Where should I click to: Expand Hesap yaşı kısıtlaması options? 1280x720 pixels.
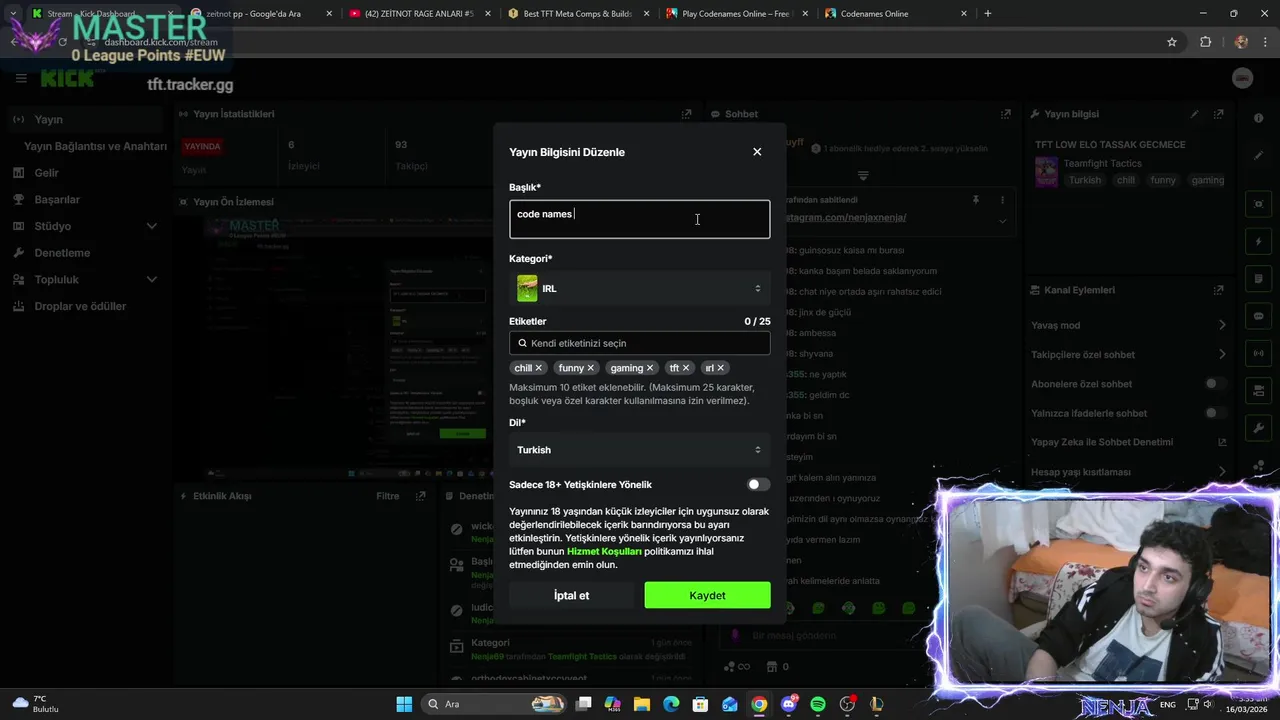coord(1222,471)
